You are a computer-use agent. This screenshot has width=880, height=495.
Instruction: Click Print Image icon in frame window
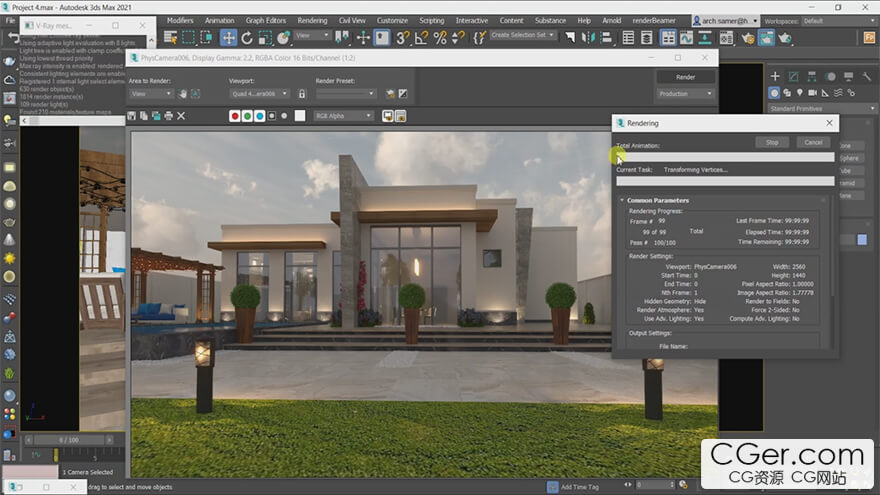click(168, 116)
